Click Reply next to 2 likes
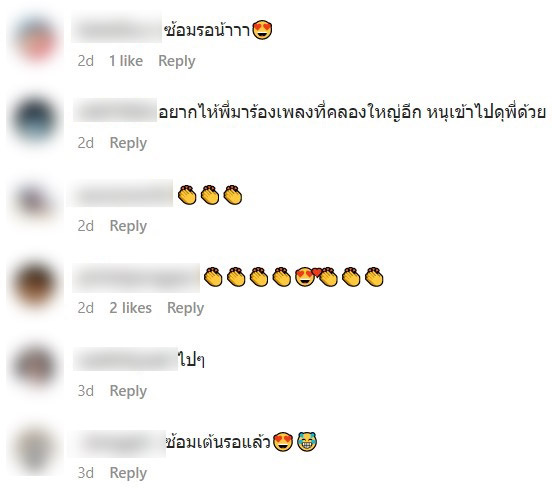552x488 pixels. coord(186,308)
